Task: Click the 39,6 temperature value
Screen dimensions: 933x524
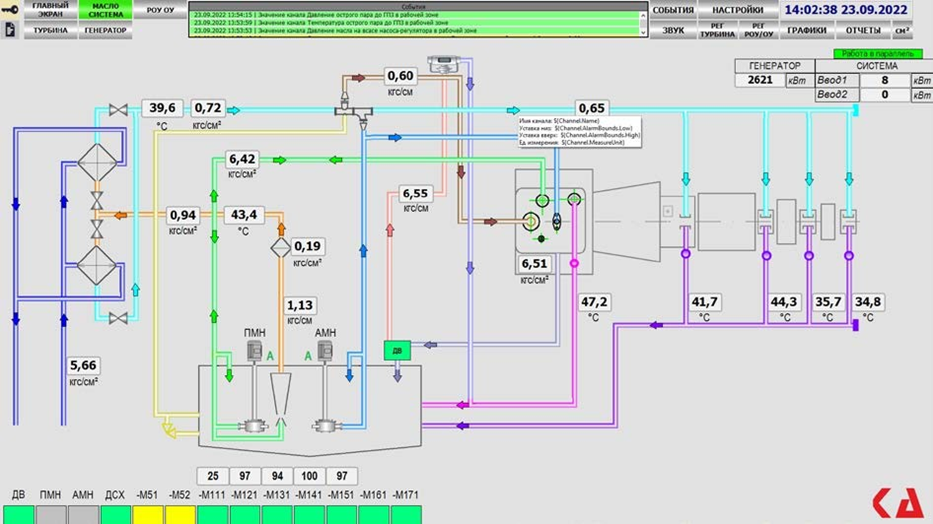Action: [162, 108]
